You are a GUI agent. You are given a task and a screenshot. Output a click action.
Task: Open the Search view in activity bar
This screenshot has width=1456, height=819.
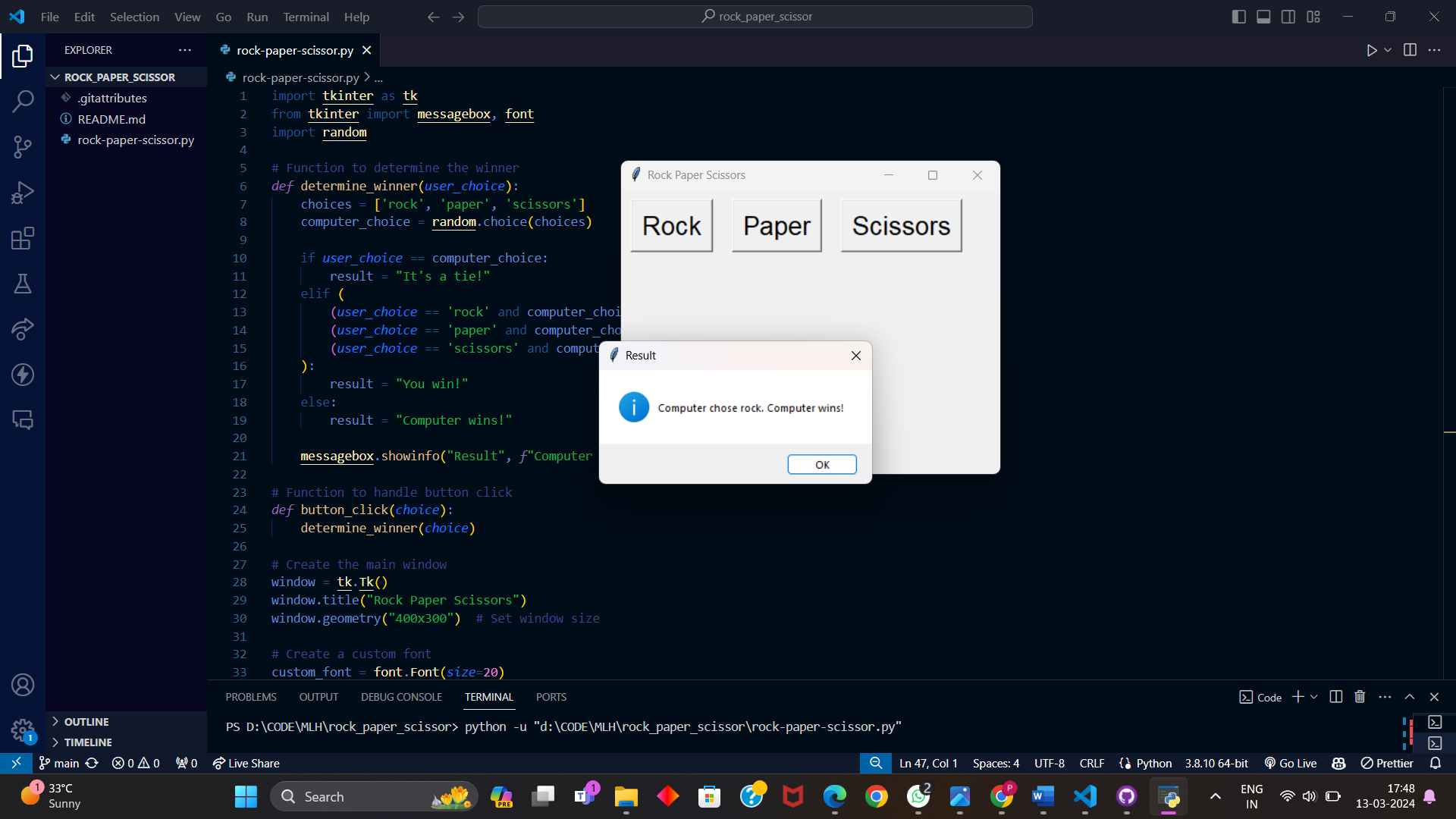tap(23, 101)
